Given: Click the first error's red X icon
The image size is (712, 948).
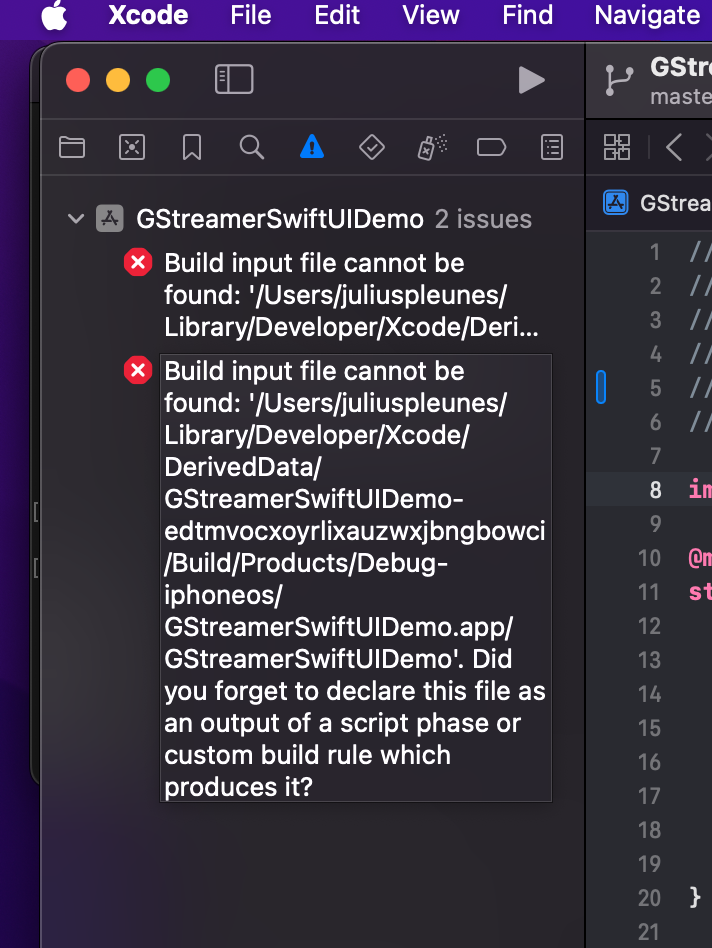Looking at the screenshot, I should pyautogui.click(x=138, y=262).
